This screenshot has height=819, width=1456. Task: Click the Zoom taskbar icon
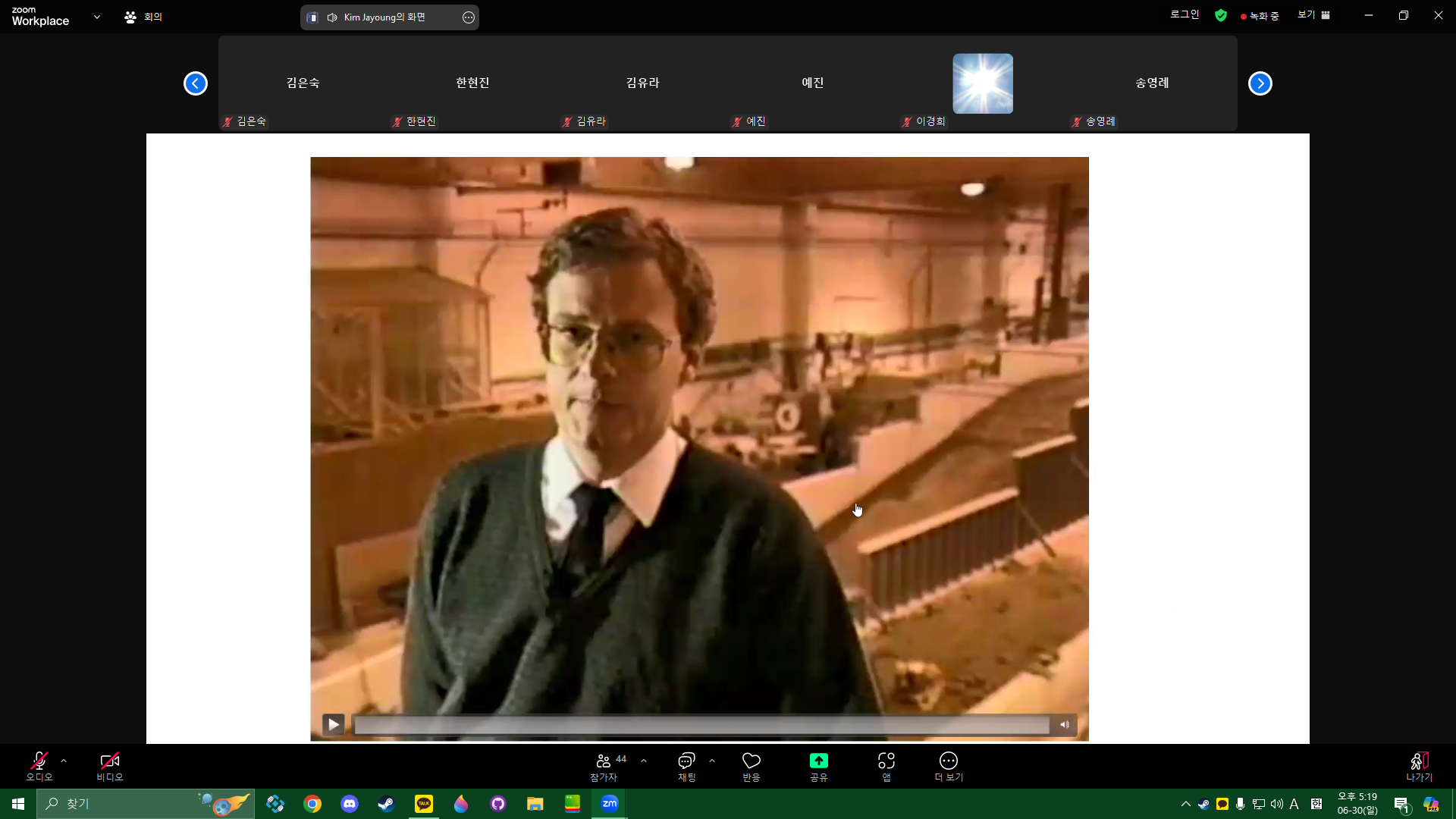(x=610, y=804)
